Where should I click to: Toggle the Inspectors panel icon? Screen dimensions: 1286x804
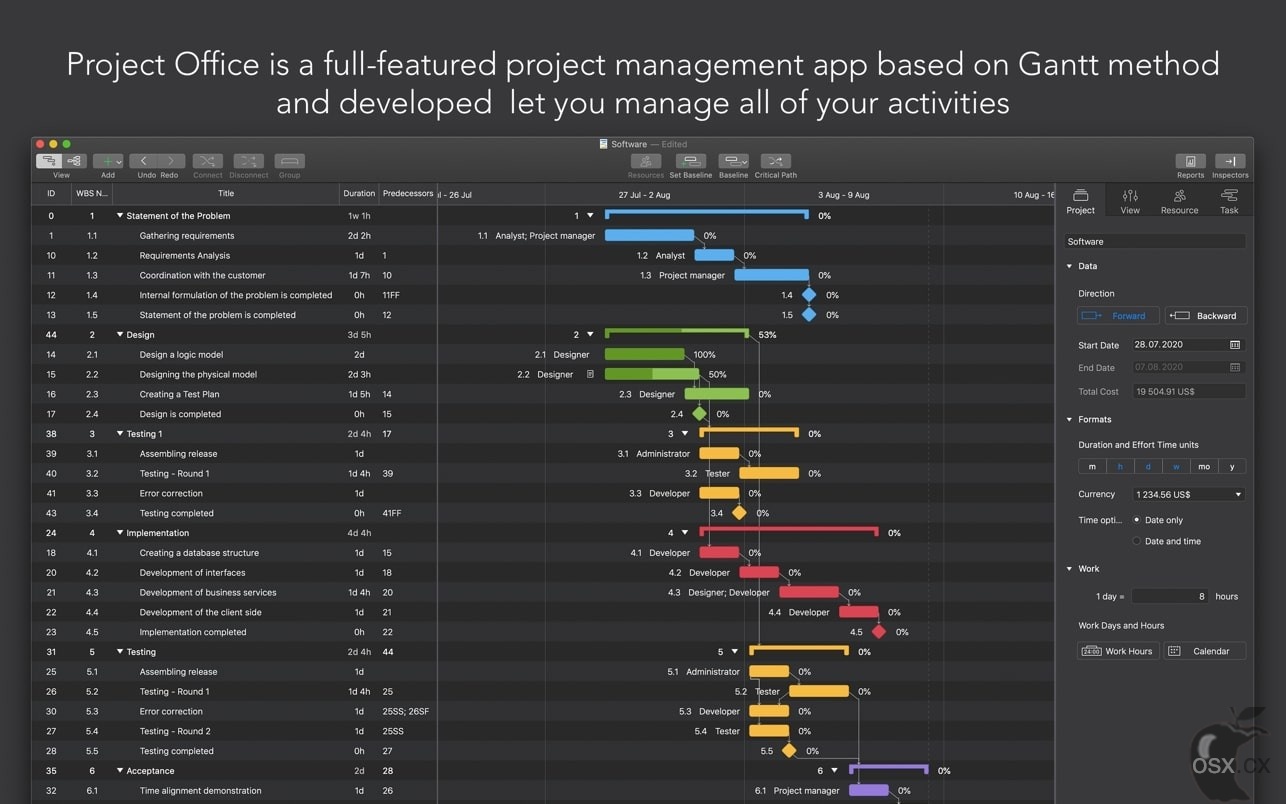point(1230,161)
